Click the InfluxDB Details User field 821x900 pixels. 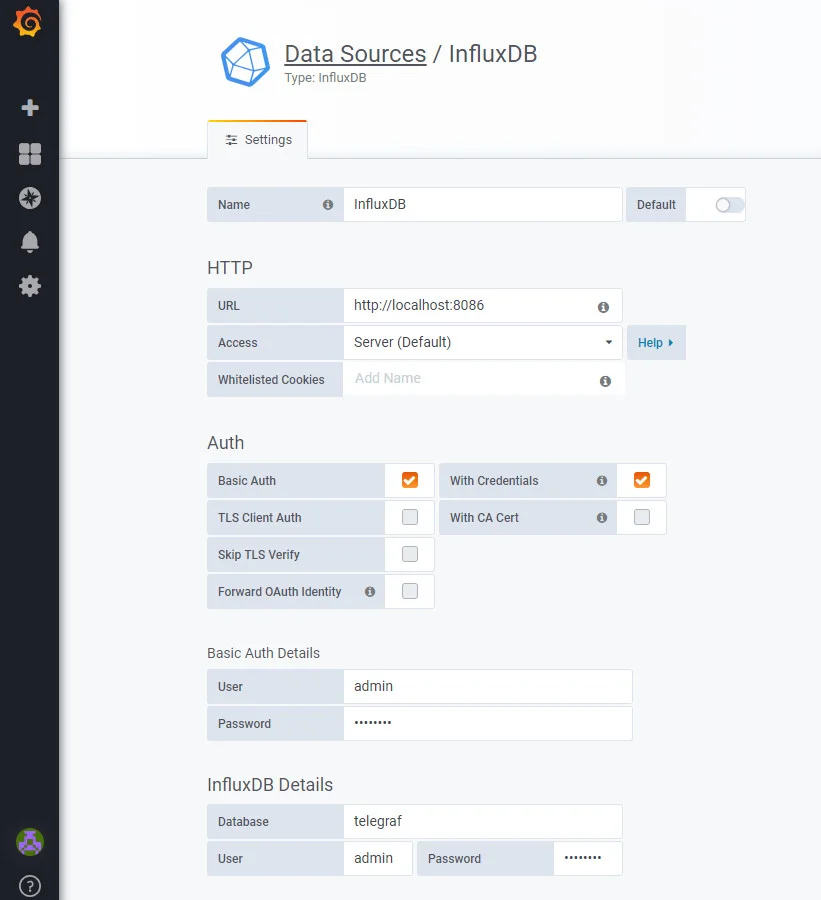(x=378, y=859)
